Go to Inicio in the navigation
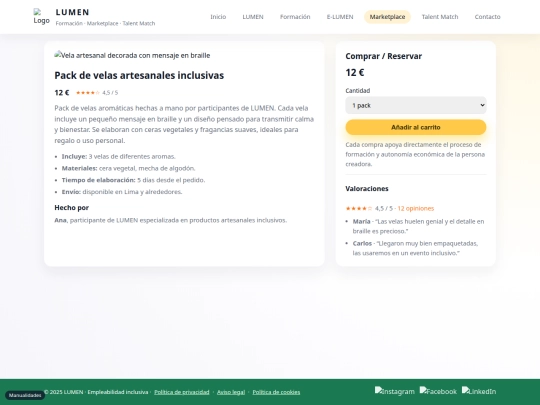Screen dimensions: 540x405 (x=218, y=17)
